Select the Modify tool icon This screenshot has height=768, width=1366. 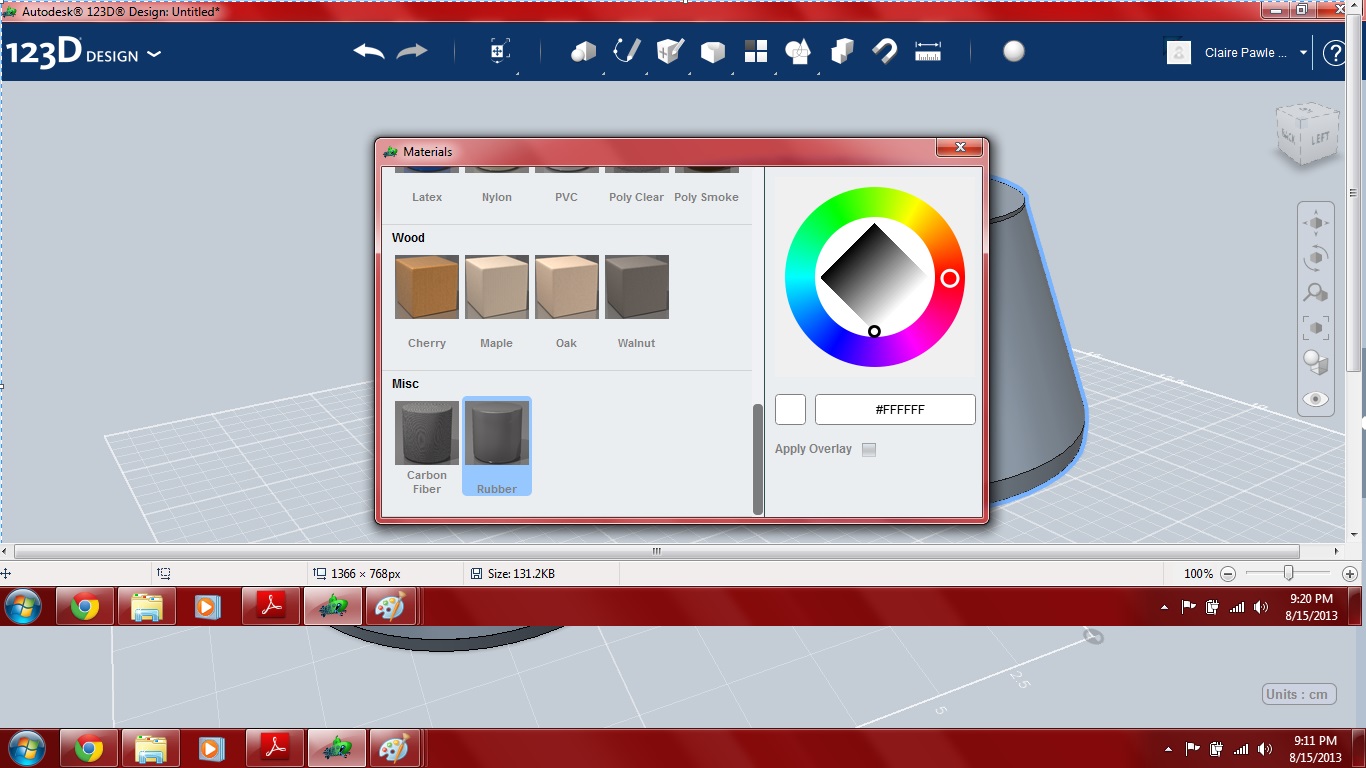pos(713,52)
